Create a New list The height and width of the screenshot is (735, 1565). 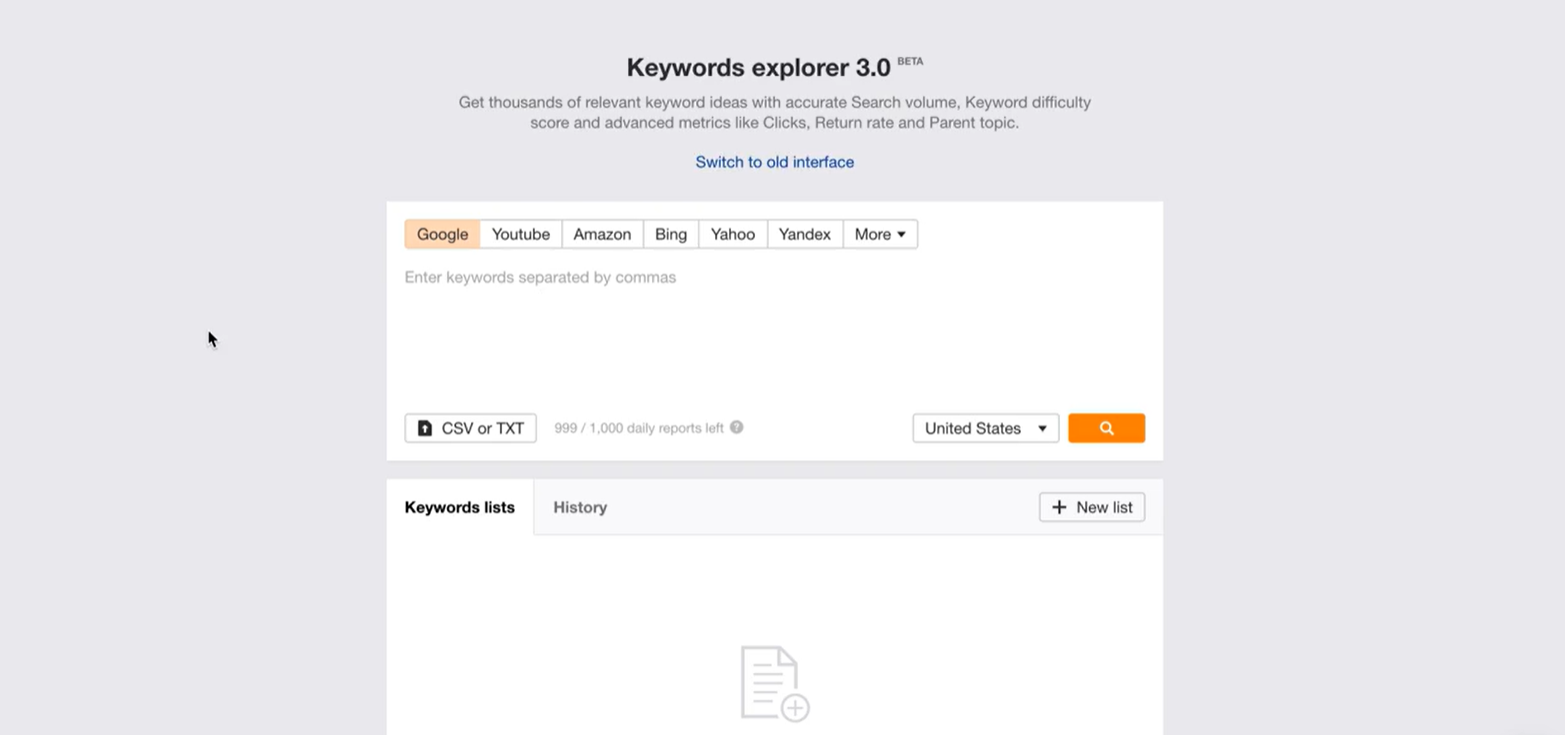1091,507
